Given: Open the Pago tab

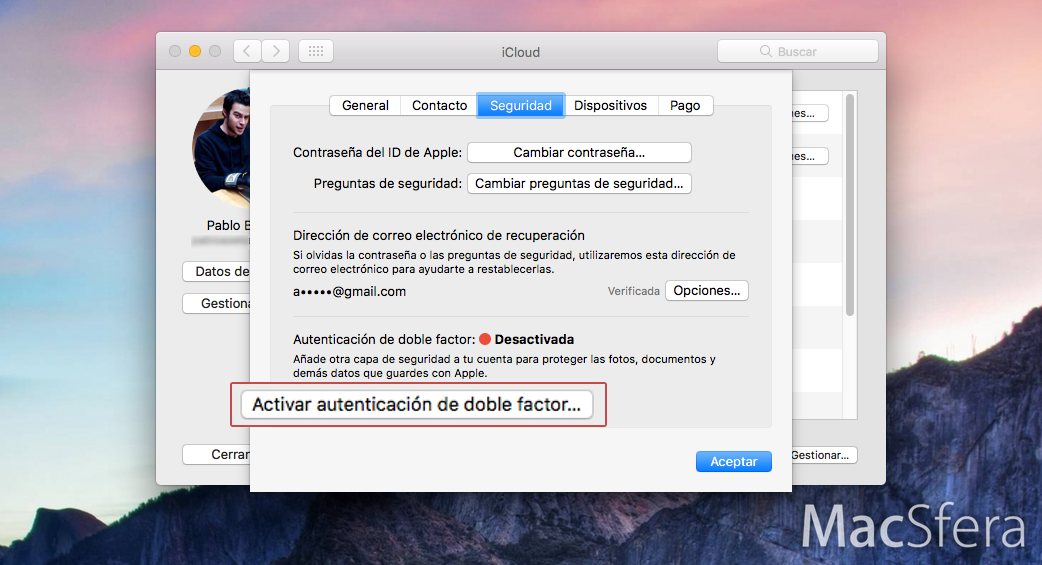Looking at the screenshot, I should coord(685,106).
